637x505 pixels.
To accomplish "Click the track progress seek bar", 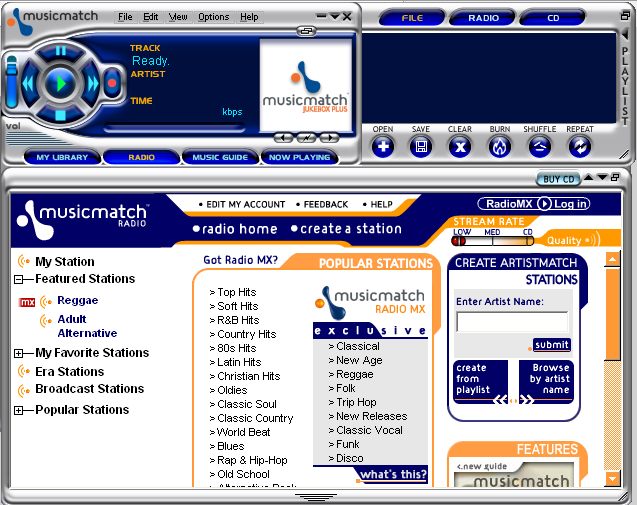I will pyautogui.click(x=175, y=129).
